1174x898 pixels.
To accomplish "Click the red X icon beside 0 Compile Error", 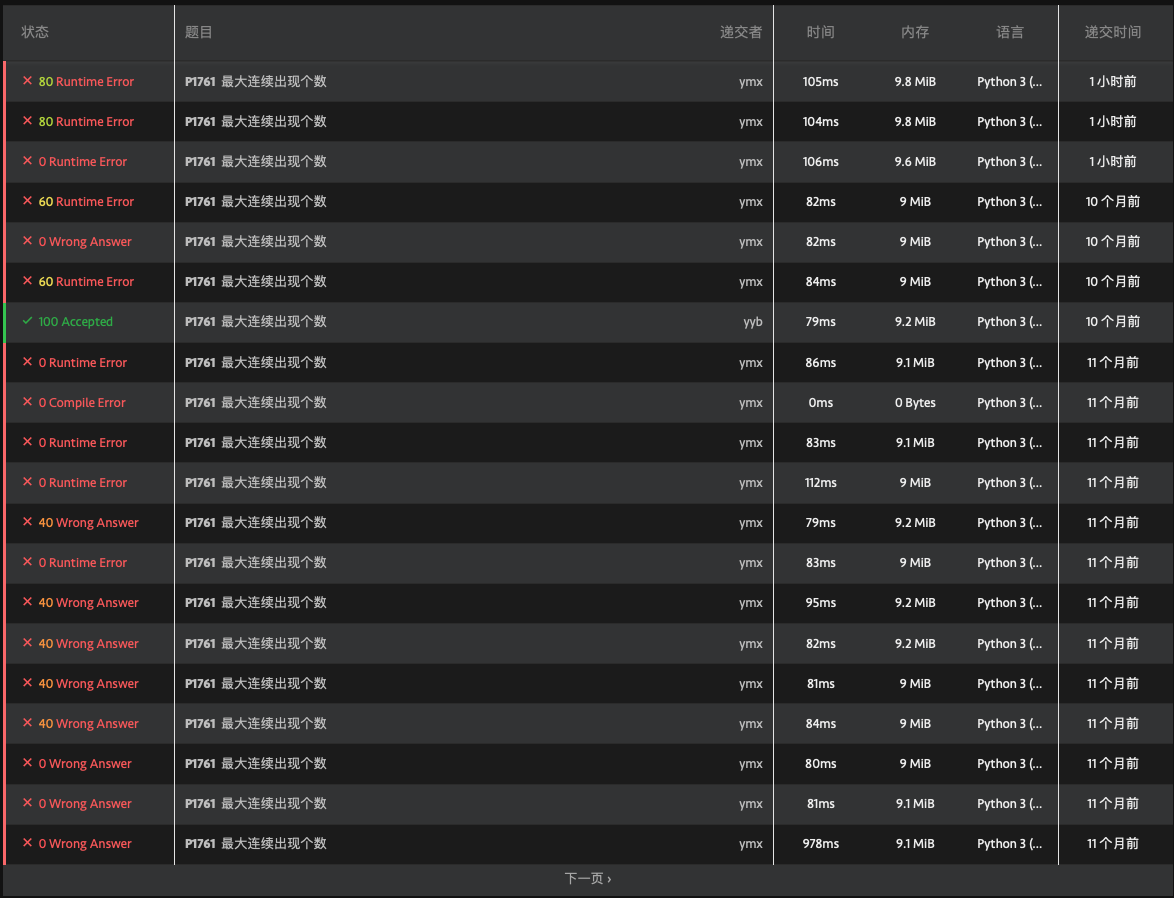I will coord(28,402).
